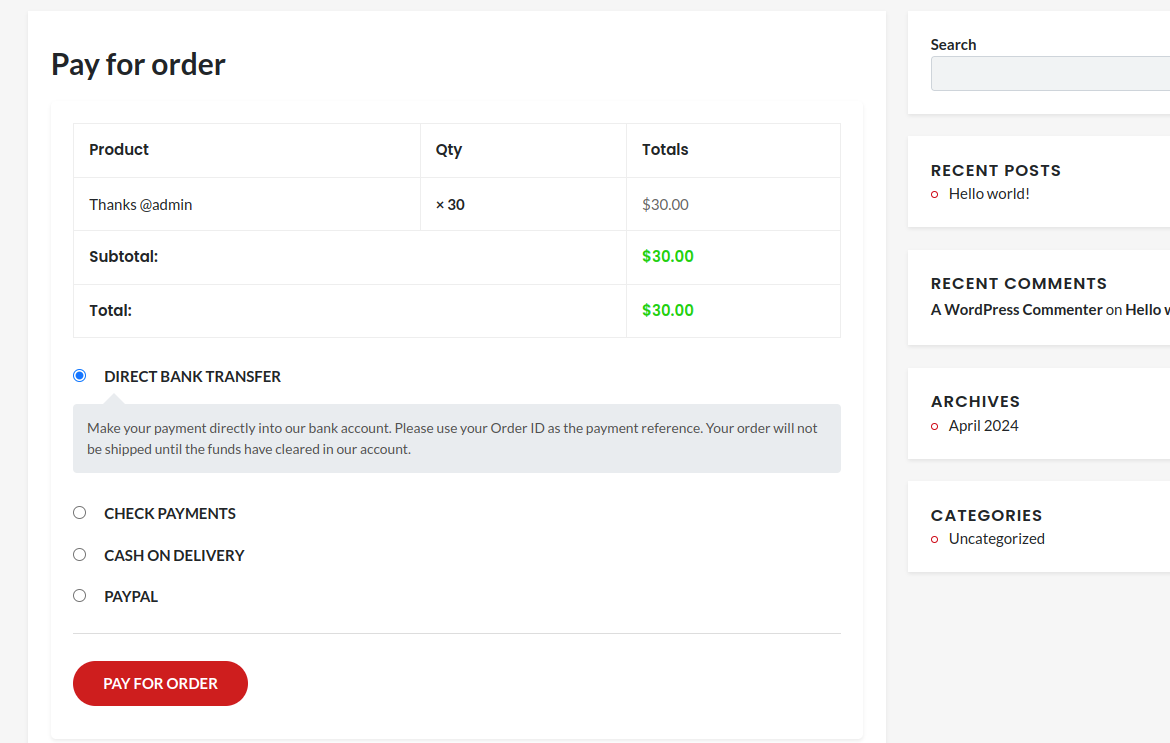This screenshot has width=1170, height=743.
Task: Choose the Cash on Delivery radio option
Action: coord(80,554)
